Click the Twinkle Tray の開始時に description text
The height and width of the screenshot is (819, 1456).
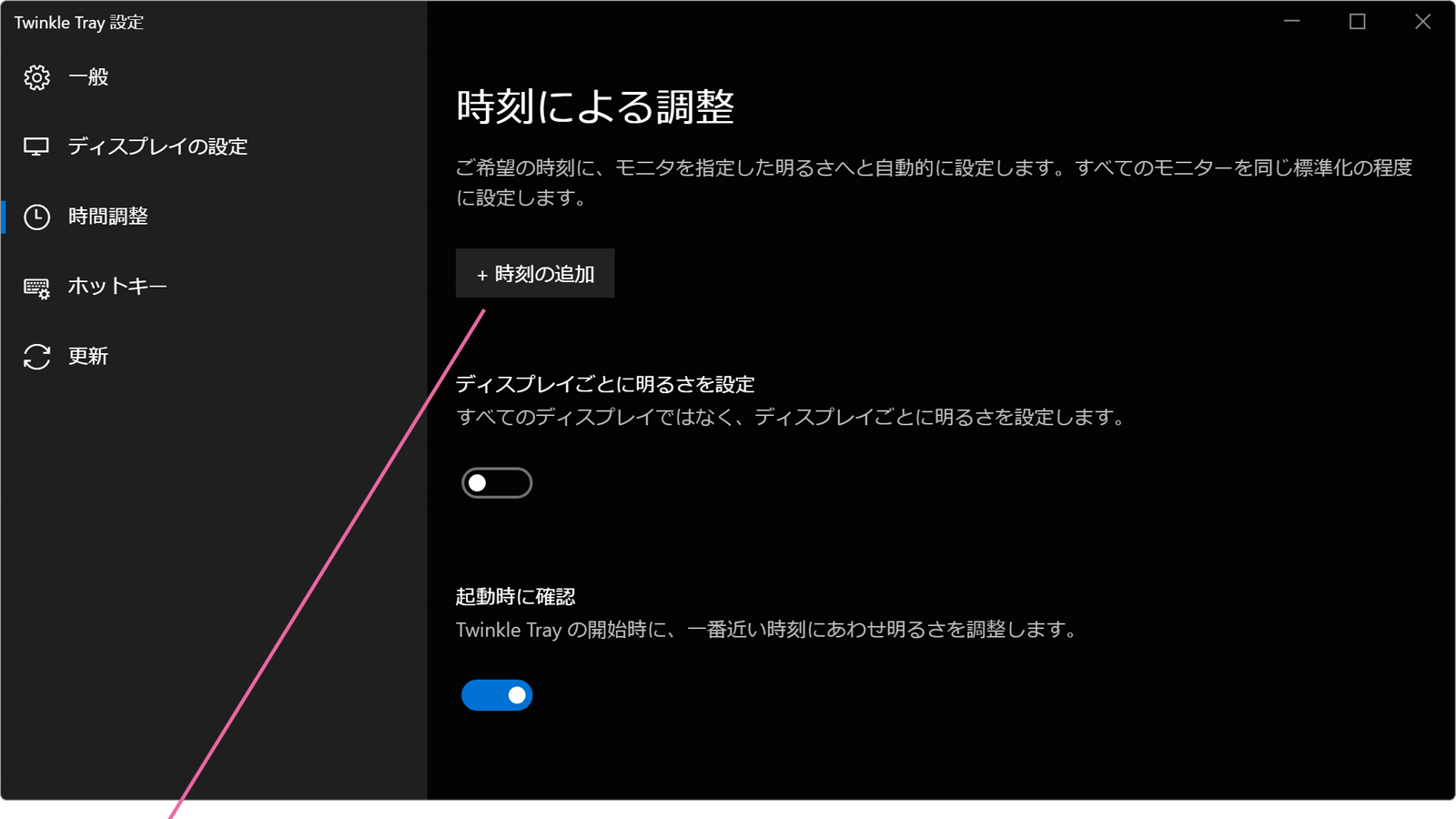[766, 630]
